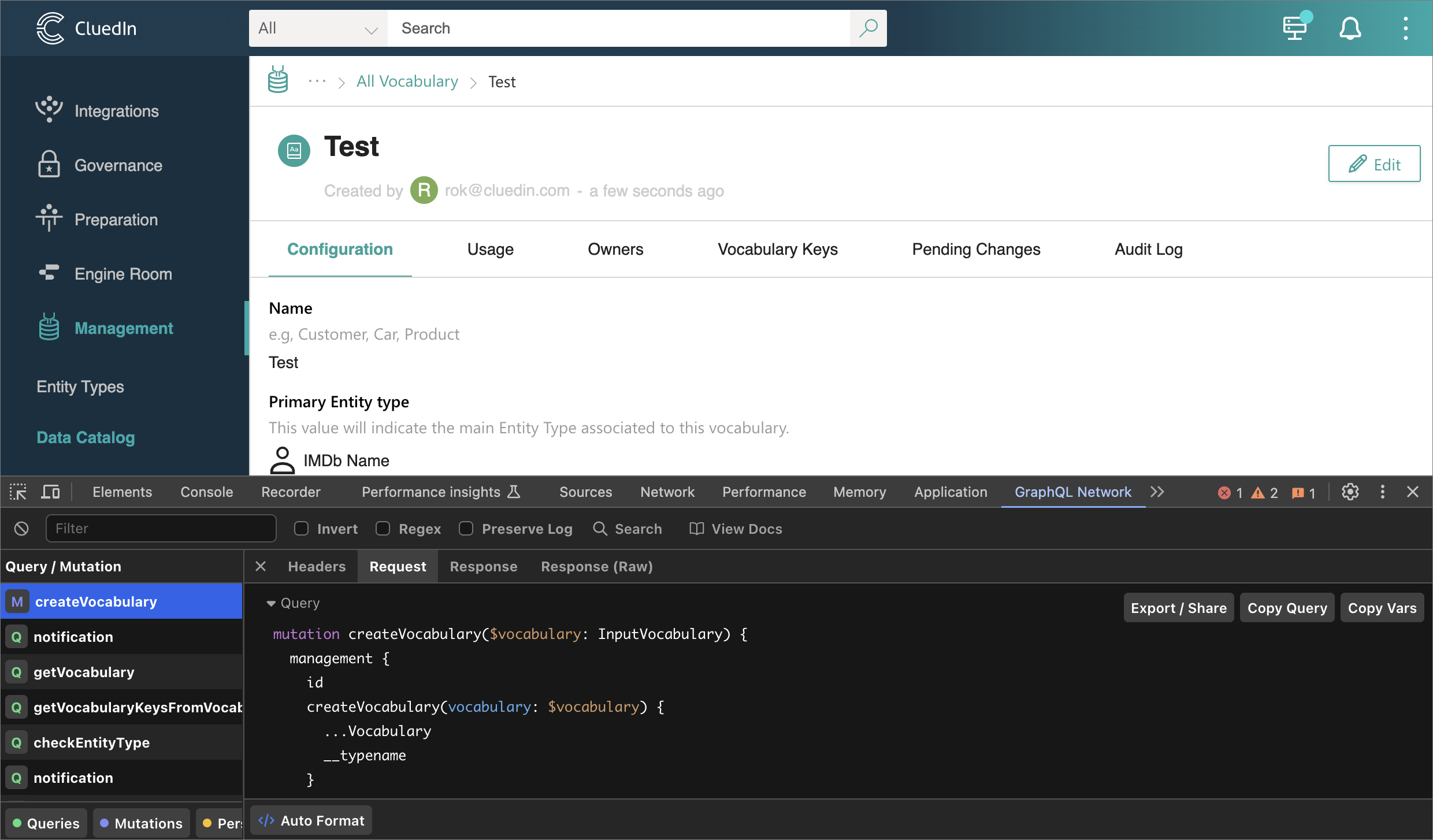Open the Preparation section
The image size is (1433, 840).
coord(116,219)
